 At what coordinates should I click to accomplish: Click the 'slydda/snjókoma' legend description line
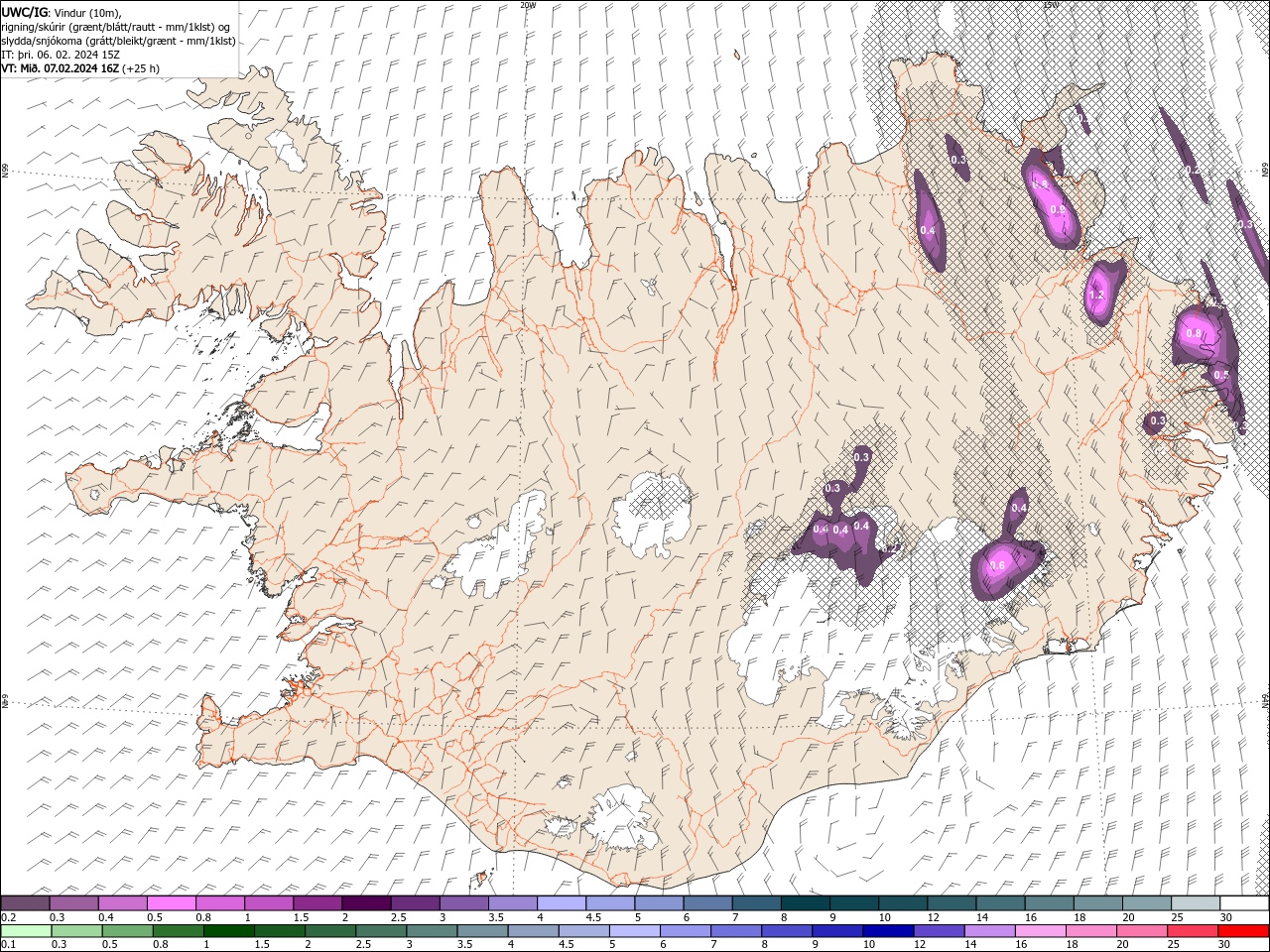[118, 41]
